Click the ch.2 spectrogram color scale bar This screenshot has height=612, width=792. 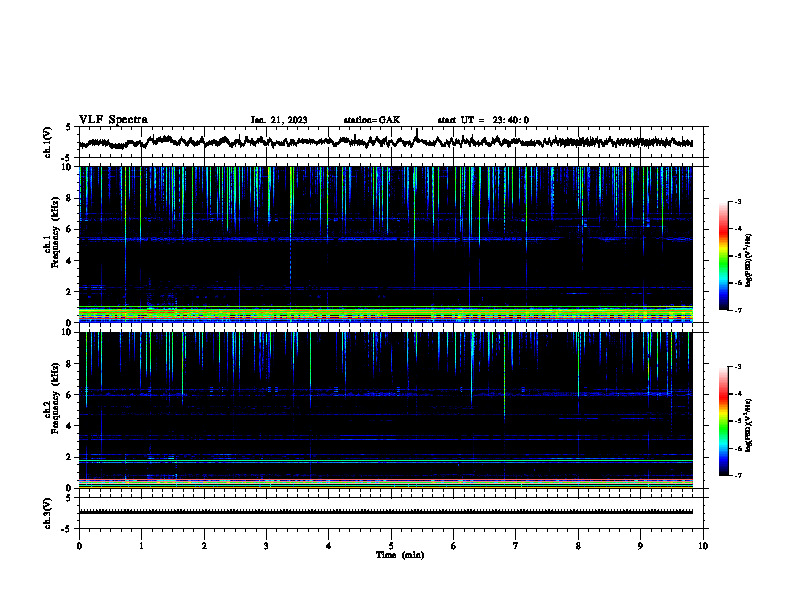[x=723, y=421]
